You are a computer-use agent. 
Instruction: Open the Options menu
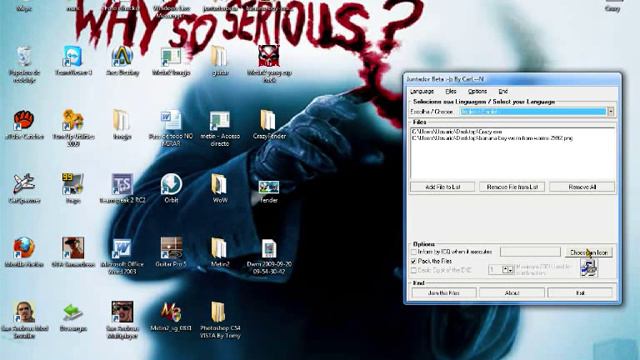pyautogui.click(x=477, y=91)
